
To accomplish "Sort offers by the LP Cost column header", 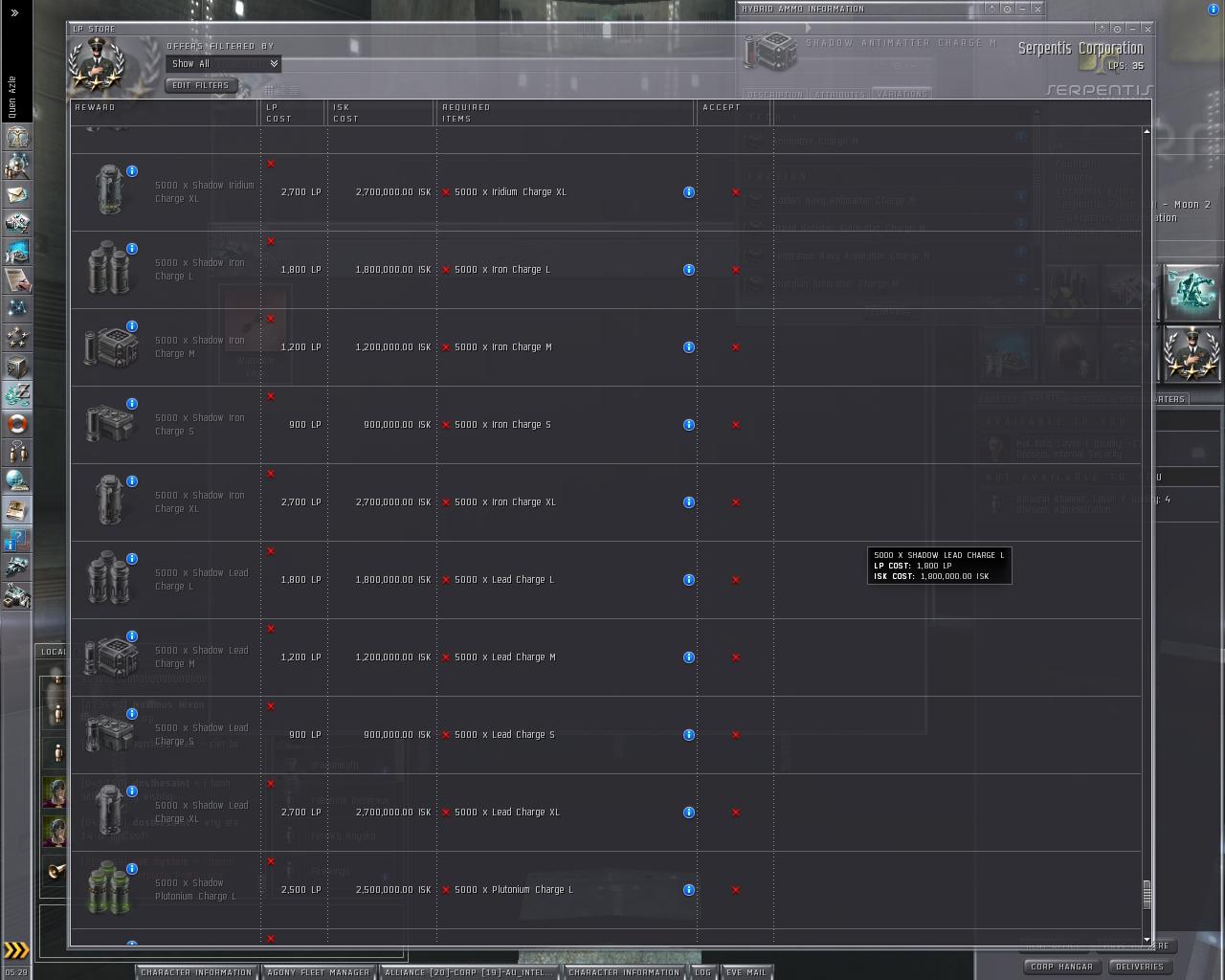I will point(293,113).
